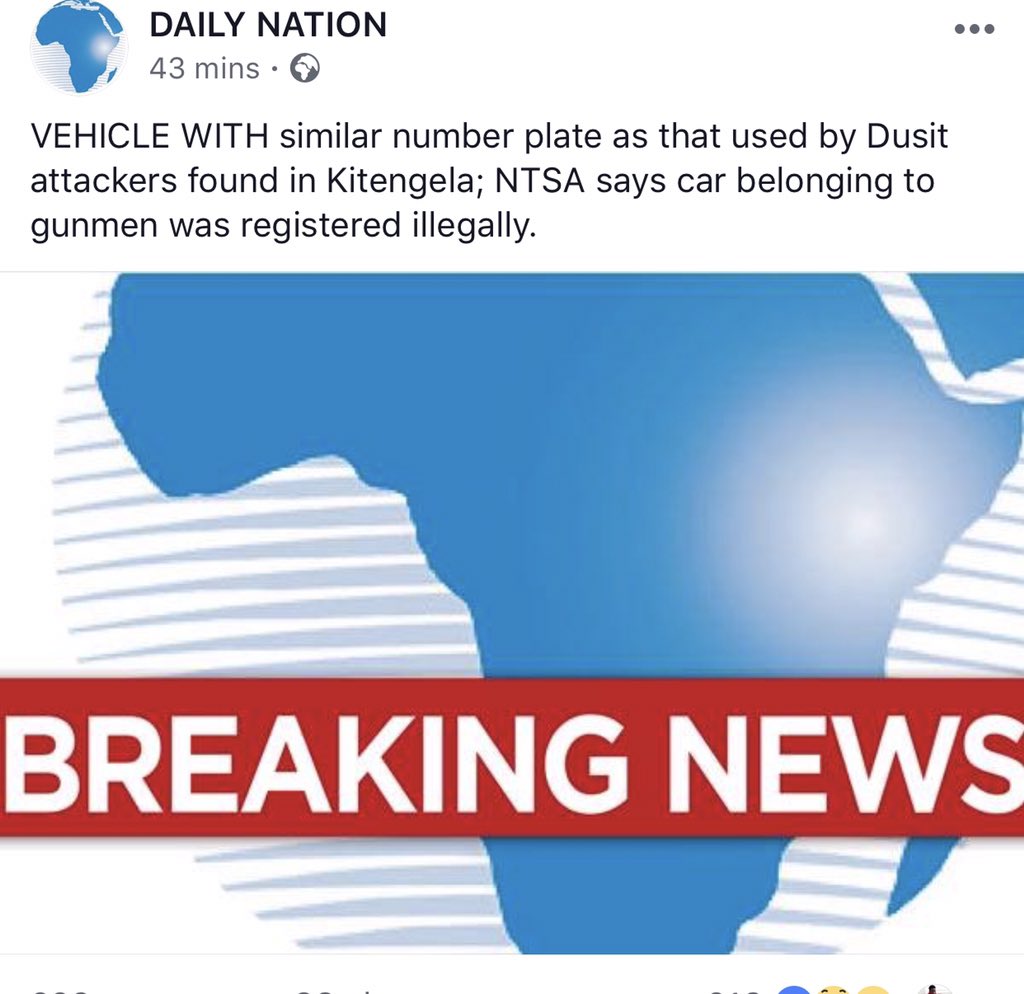The image size is (1024, 994).
Task: Open the Breaking News post image
Action: coord(512,613)
